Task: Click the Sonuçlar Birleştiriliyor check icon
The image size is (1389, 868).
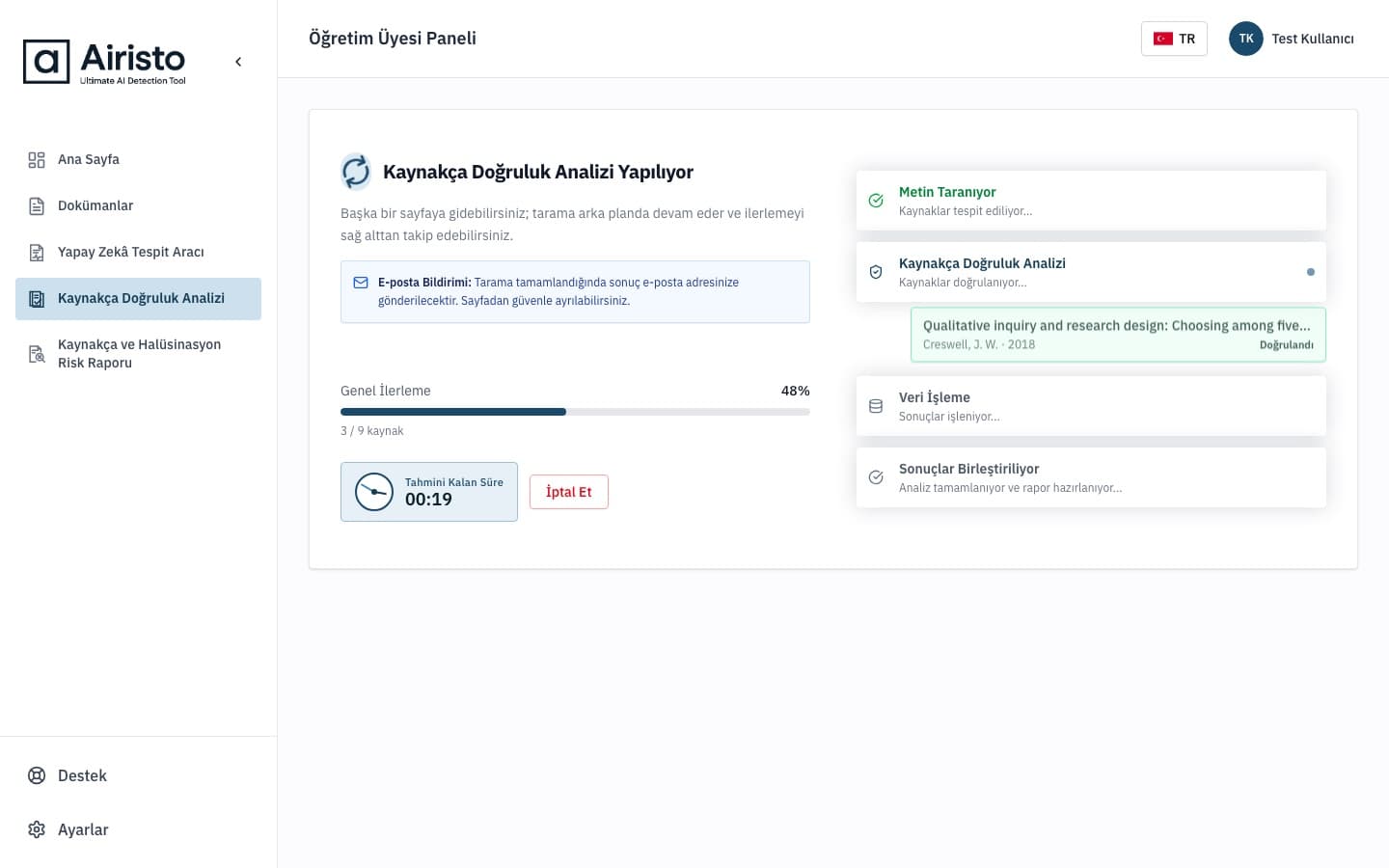Action: [876, 477]
